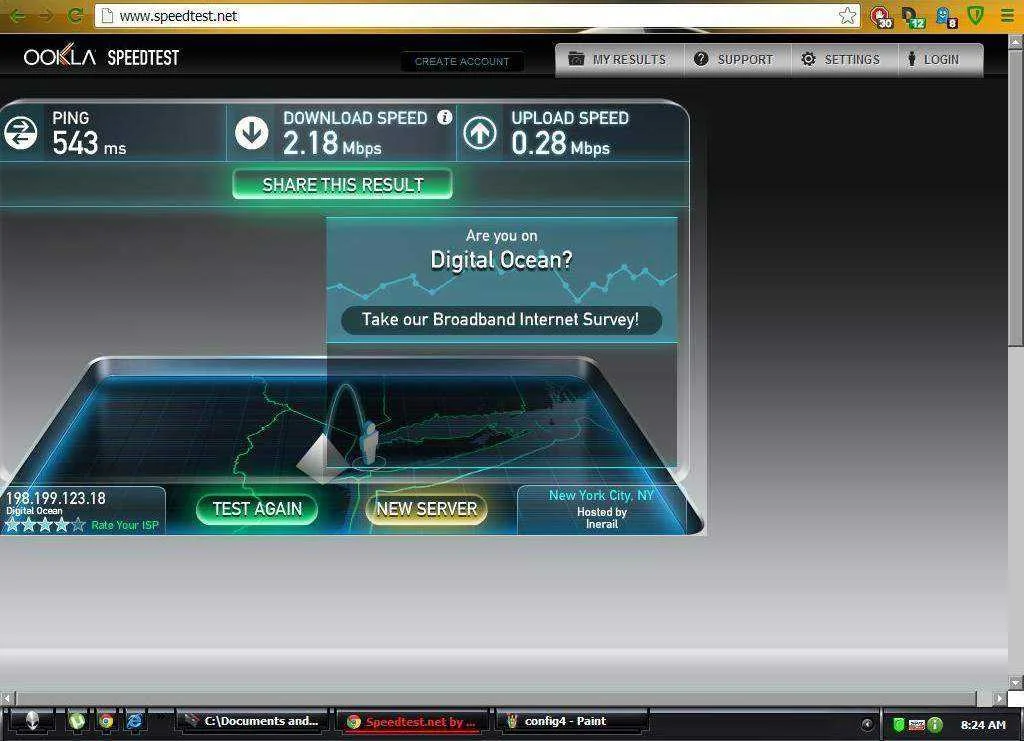Click the Rate Your ISP link
Viewport: 1024px width, 741px height.
[125, 526]
